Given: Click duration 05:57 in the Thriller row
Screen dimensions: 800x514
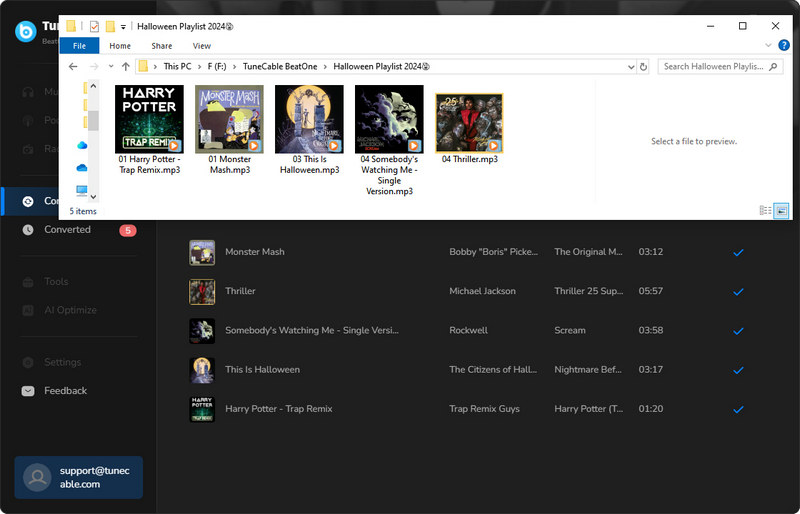Looking at the screenshot, I should (651, 291).
